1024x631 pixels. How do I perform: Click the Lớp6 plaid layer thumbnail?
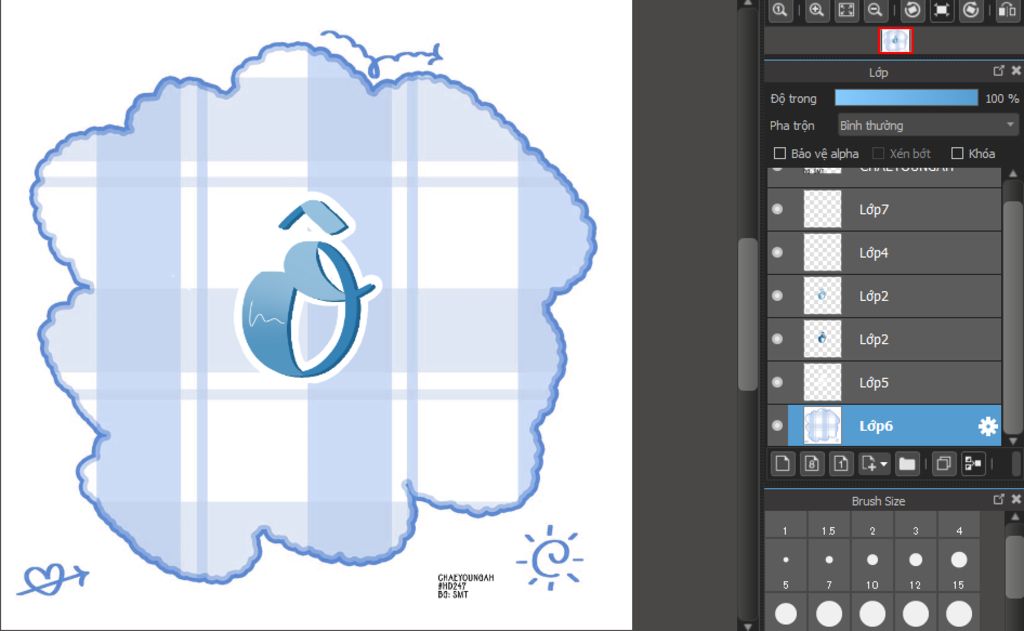(822, 425)
